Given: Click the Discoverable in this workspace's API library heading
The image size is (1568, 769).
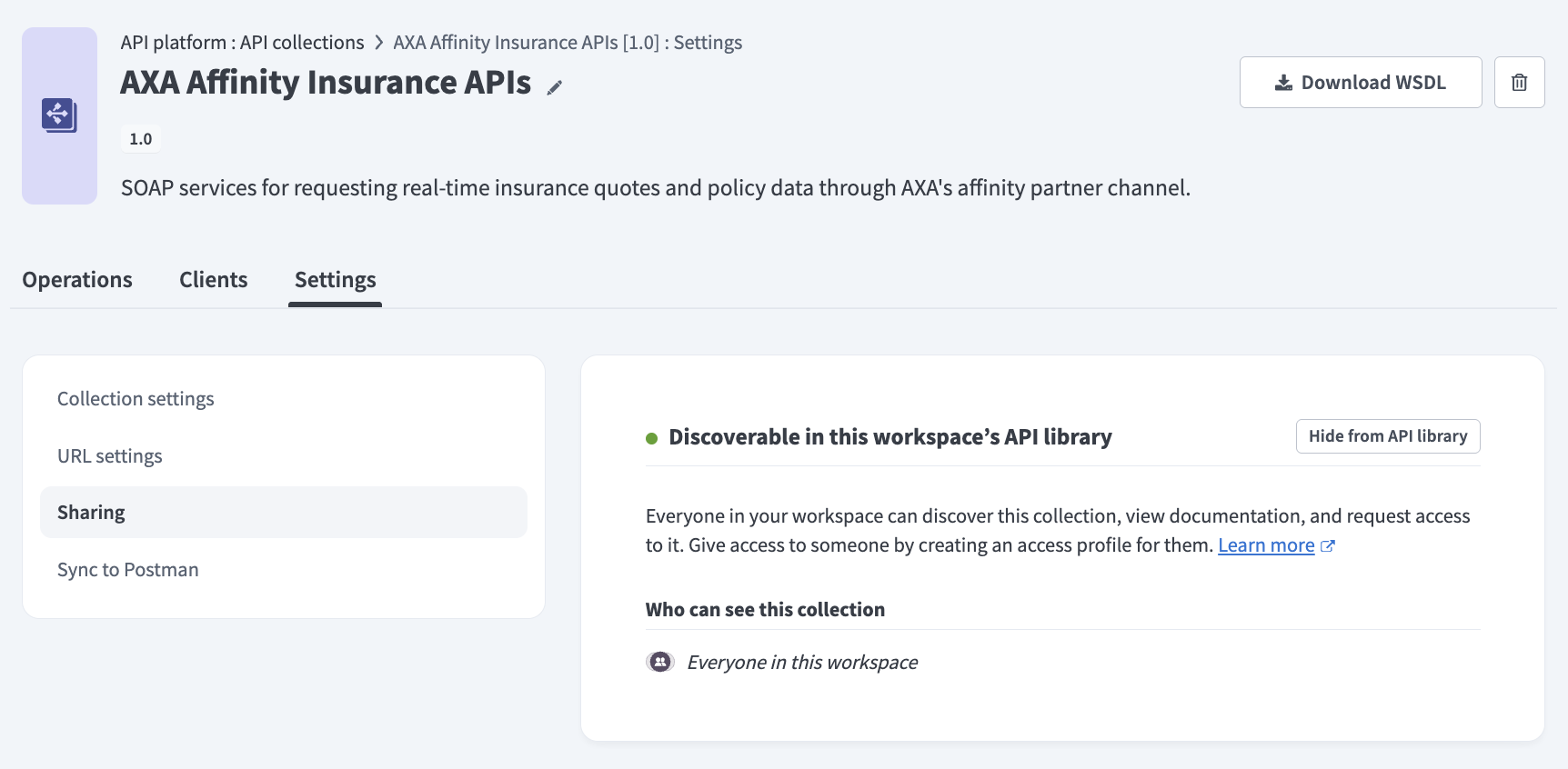Looking at the screenshot, I should point(890,437).
